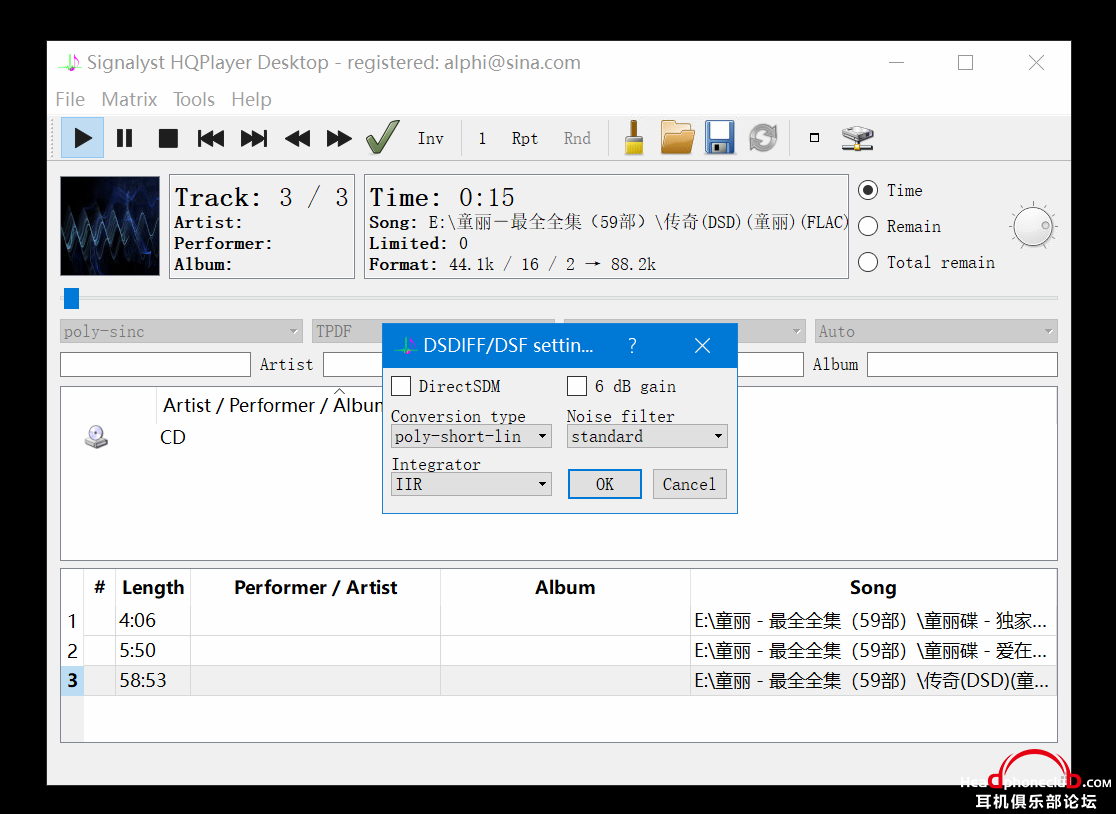This screenshot has width=1116, height=814.
Task: Close the DSDIFF/DSF settings dialog
Action: tap(702, 346)
